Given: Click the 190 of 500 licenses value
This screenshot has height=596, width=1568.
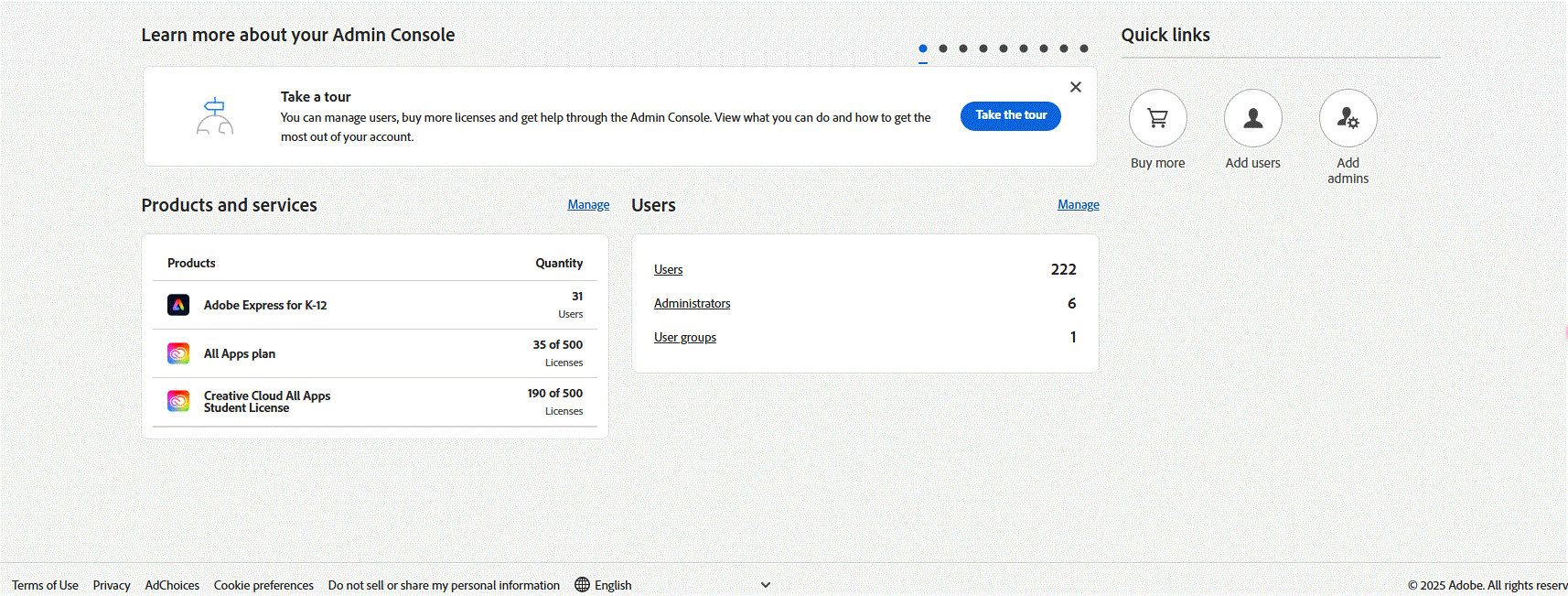Looking at the screenshot, I should (555, 393).
